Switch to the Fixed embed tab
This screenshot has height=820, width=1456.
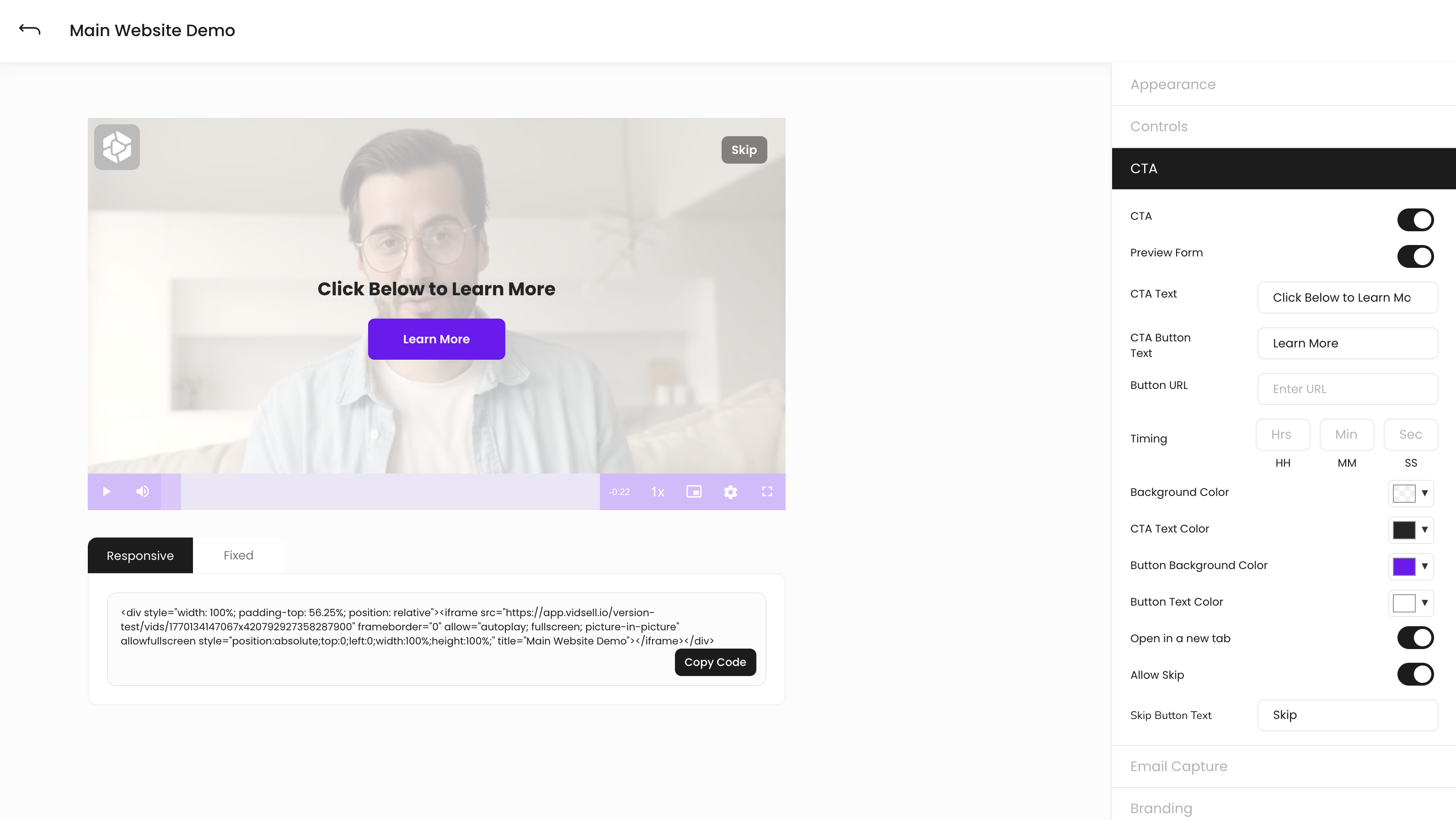point(238,555)
